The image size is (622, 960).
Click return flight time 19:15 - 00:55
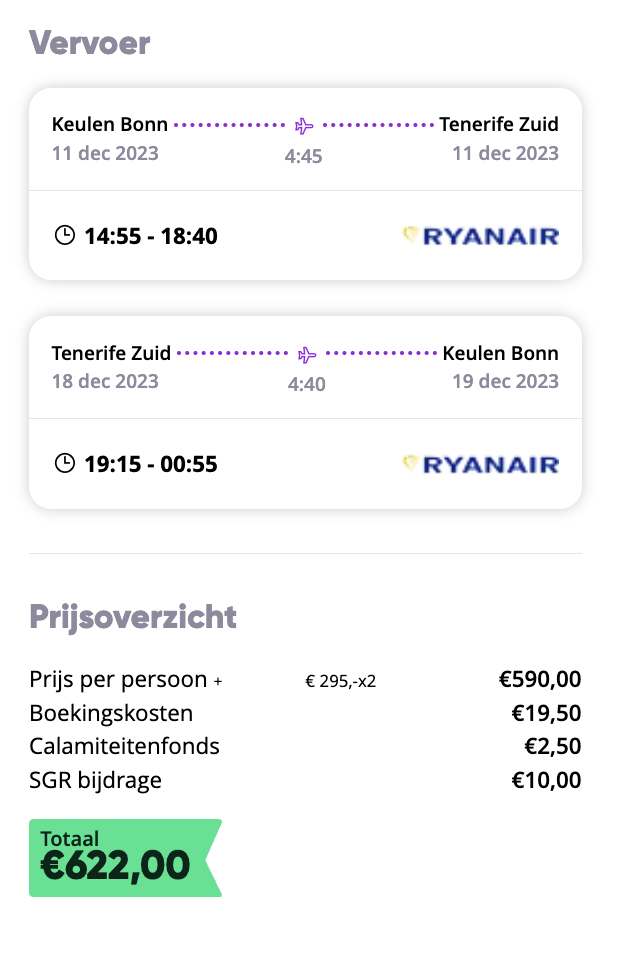point(151,464)
